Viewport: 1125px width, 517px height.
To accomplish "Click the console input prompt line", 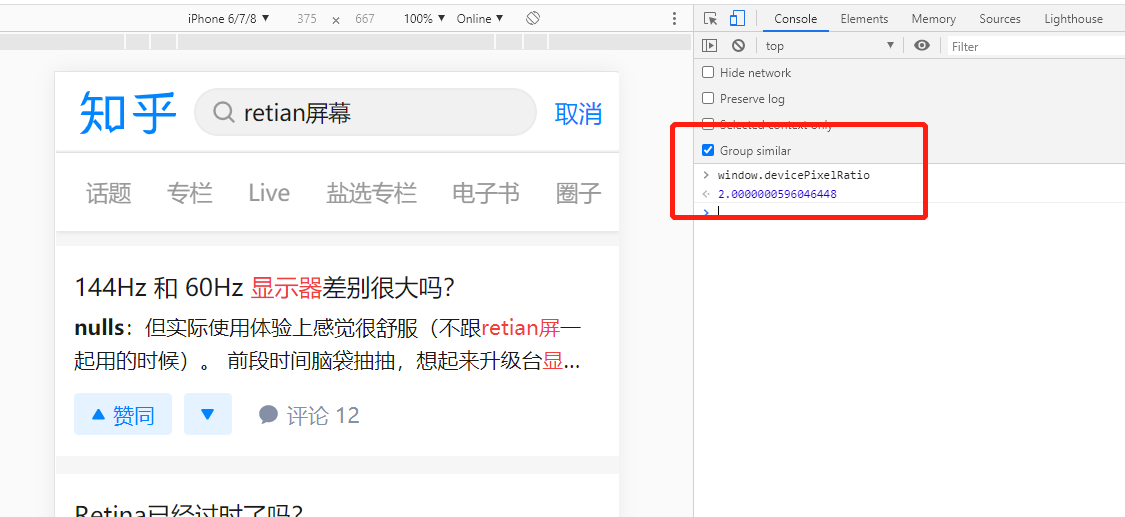I will tap(910, 211).
